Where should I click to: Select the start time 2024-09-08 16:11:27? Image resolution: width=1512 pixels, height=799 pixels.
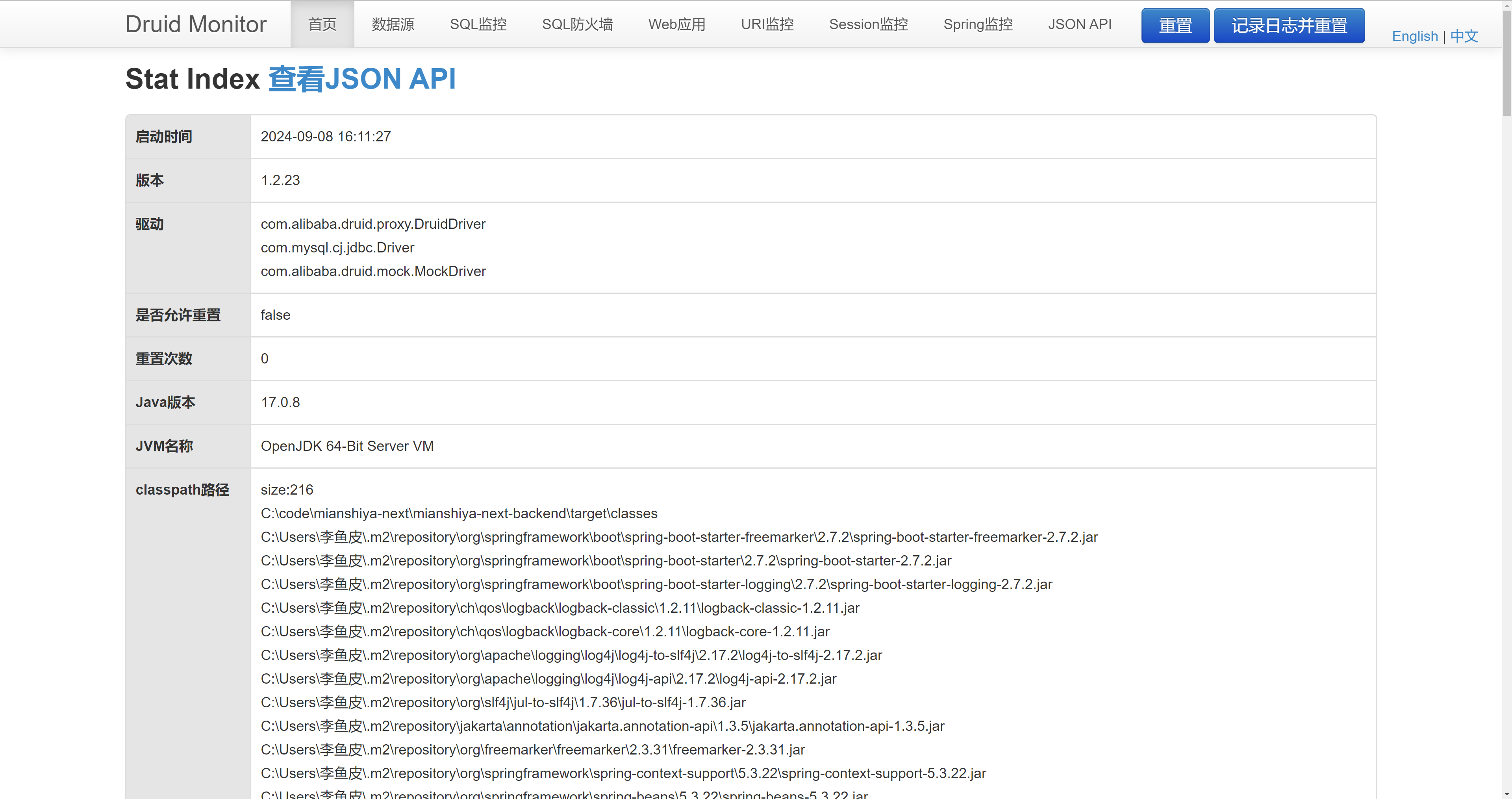click(x=326, y=136)
